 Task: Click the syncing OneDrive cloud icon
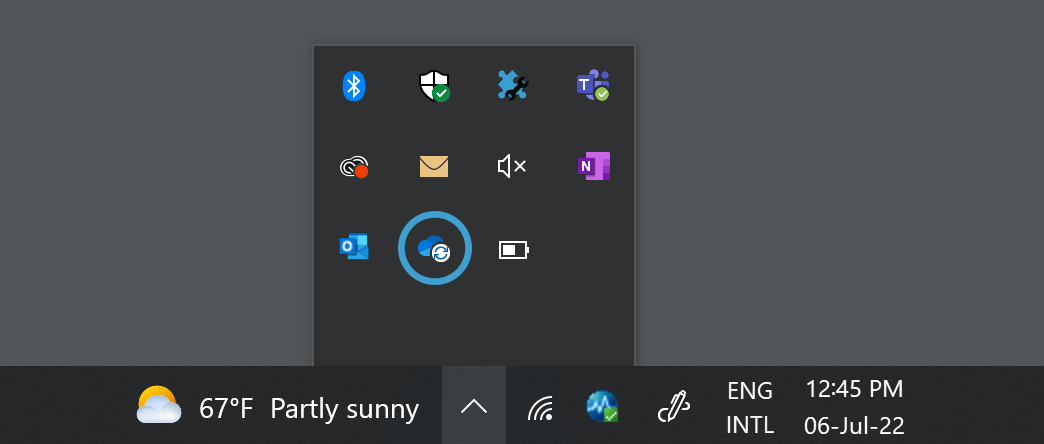coord(434,248)
